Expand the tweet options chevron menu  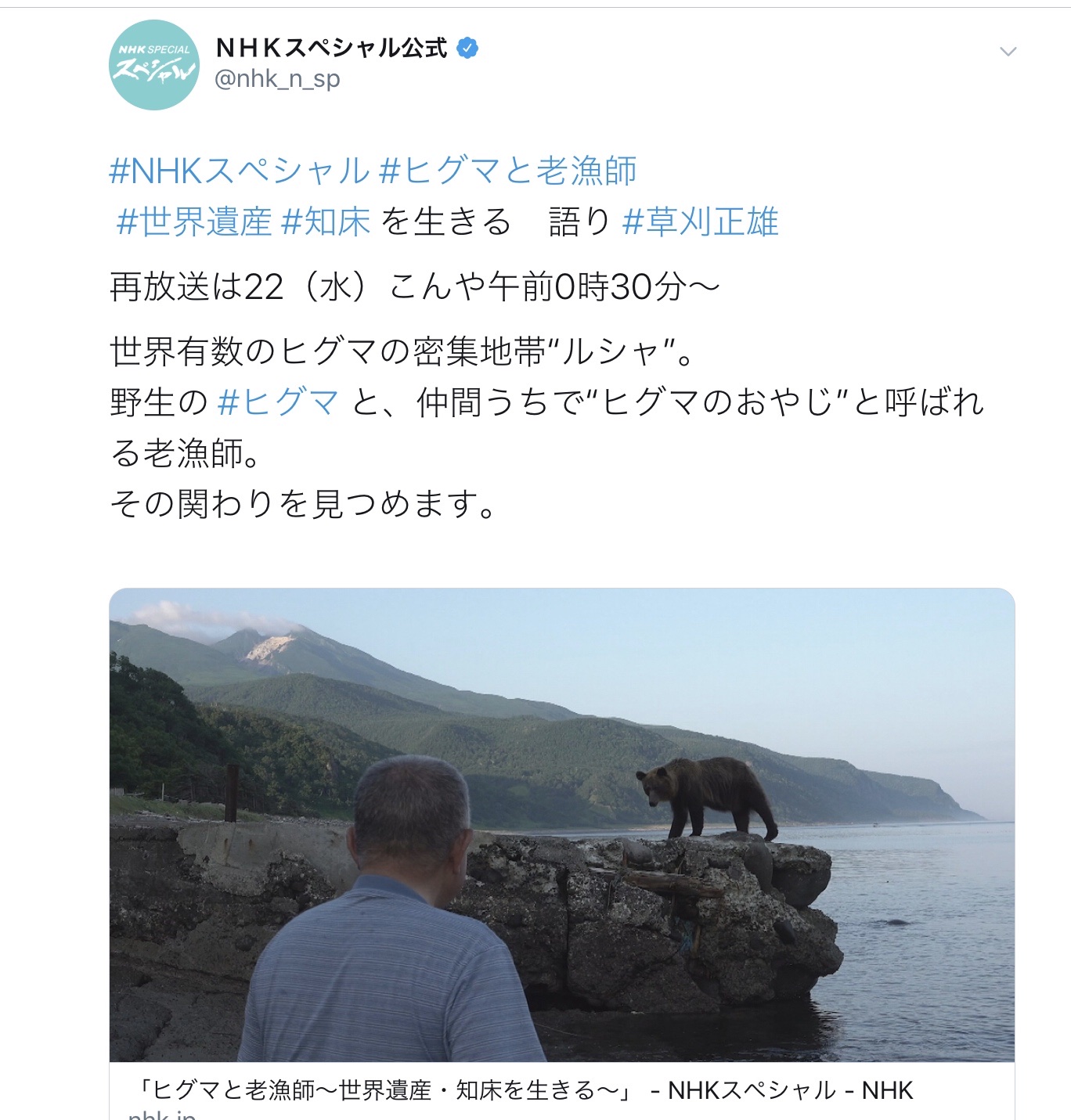pos(1008,52)
